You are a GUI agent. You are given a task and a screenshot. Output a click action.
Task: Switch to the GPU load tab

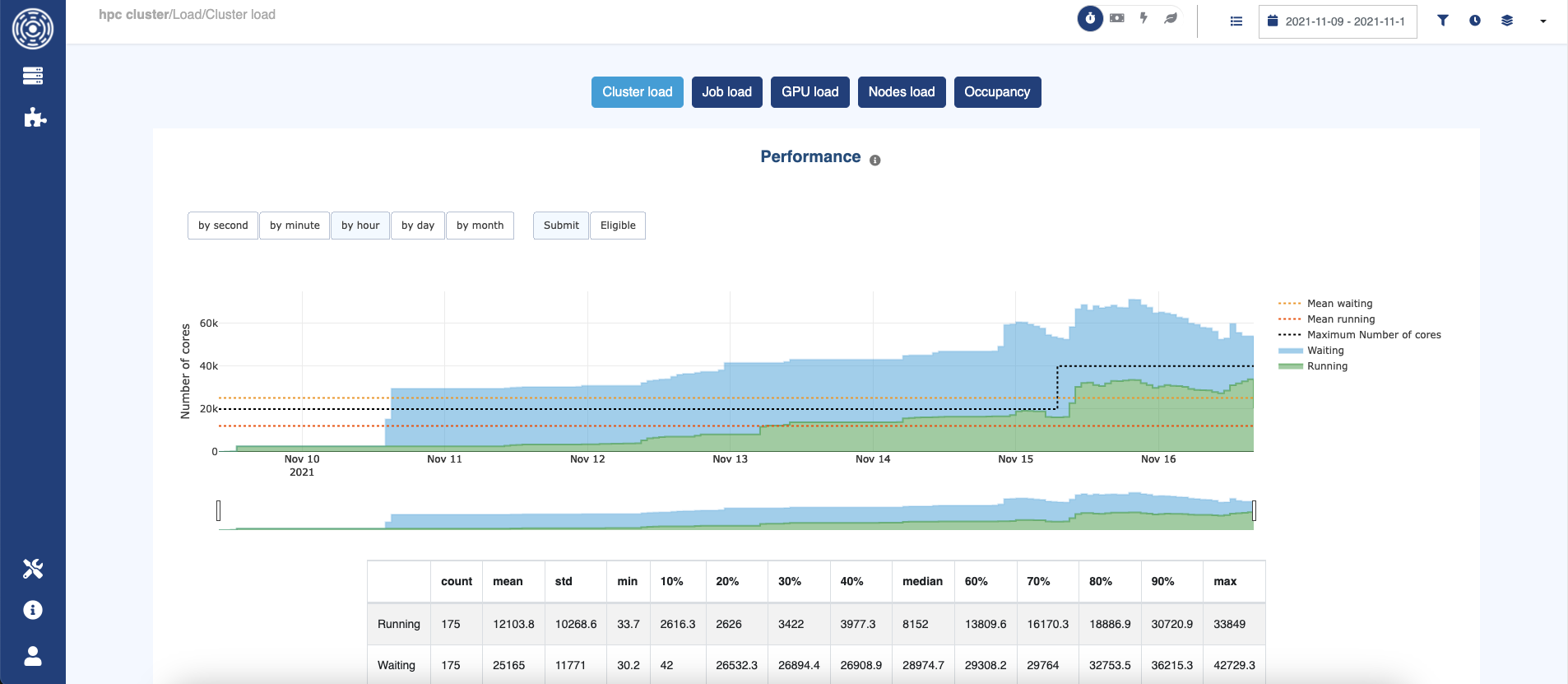click(810, 92)
